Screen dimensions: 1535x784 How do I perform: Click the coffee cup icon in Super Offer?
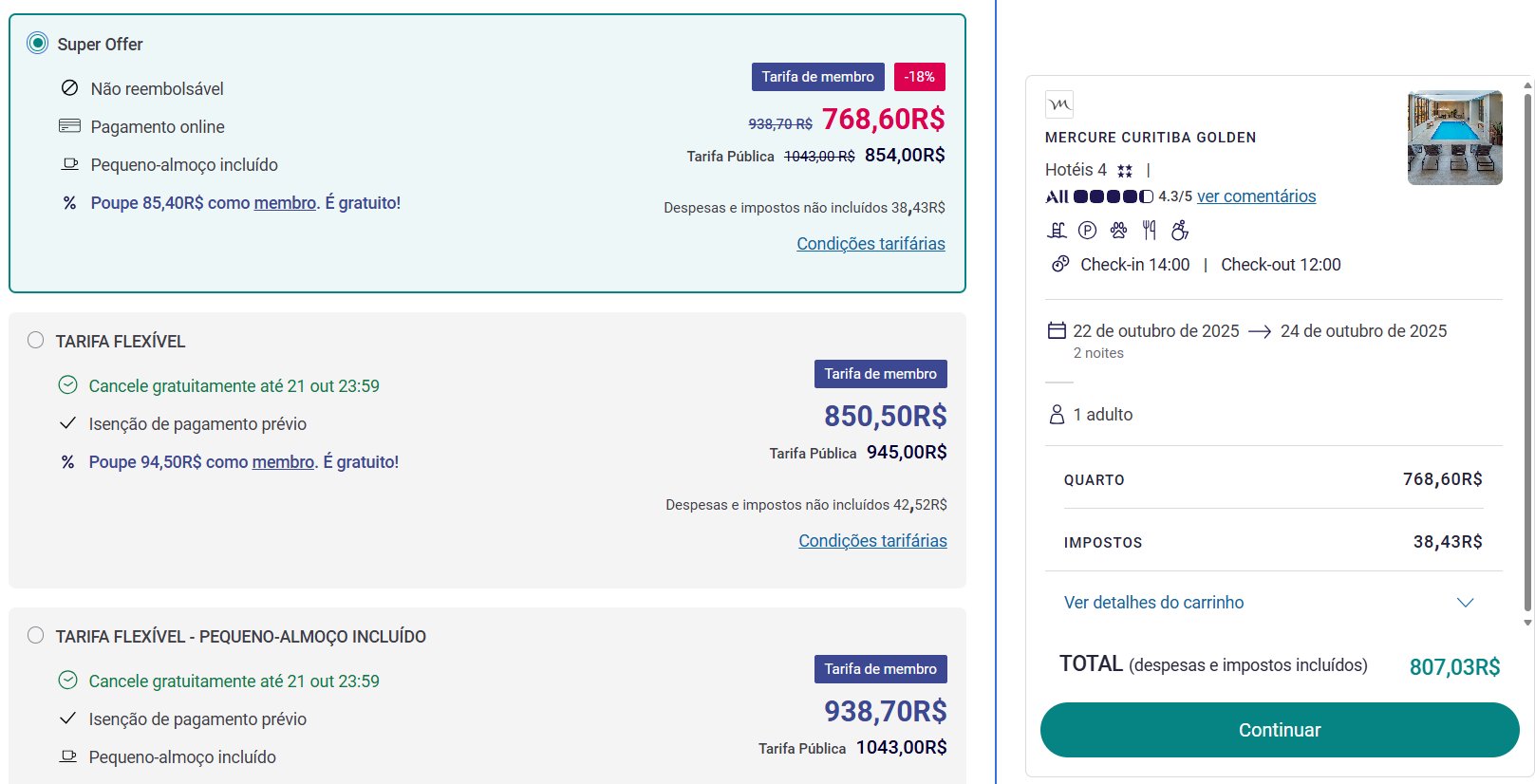(x=69, y=164)
